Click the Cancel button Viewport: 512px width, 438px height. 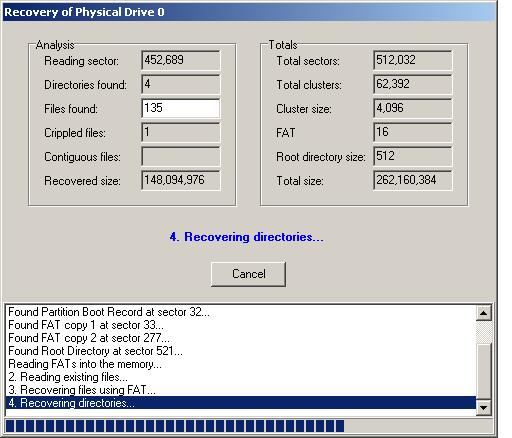[248, 274]
